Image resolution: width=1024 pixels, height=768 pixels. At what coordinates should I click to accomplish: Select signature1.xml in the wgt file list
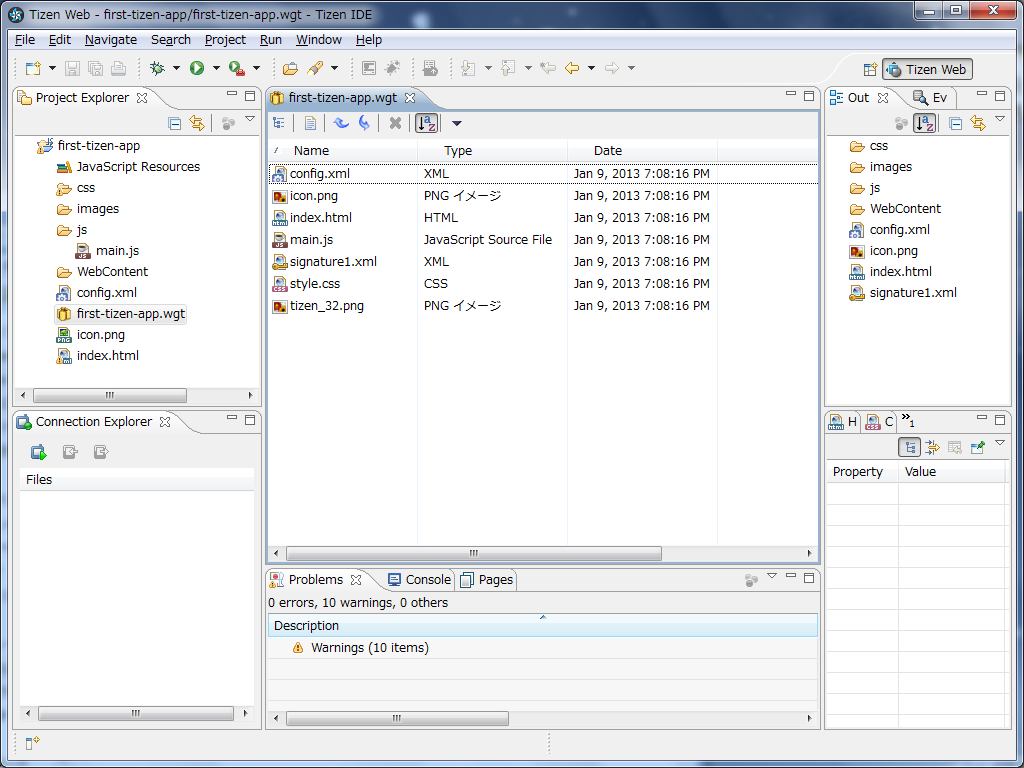tap(333, 262)
